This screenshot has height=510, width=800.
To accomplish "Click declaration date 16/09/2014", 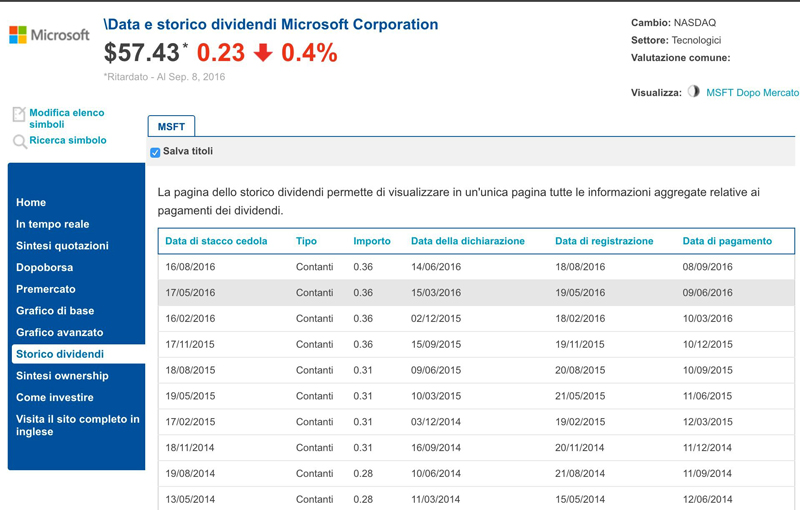I will [x=436, y=448].
